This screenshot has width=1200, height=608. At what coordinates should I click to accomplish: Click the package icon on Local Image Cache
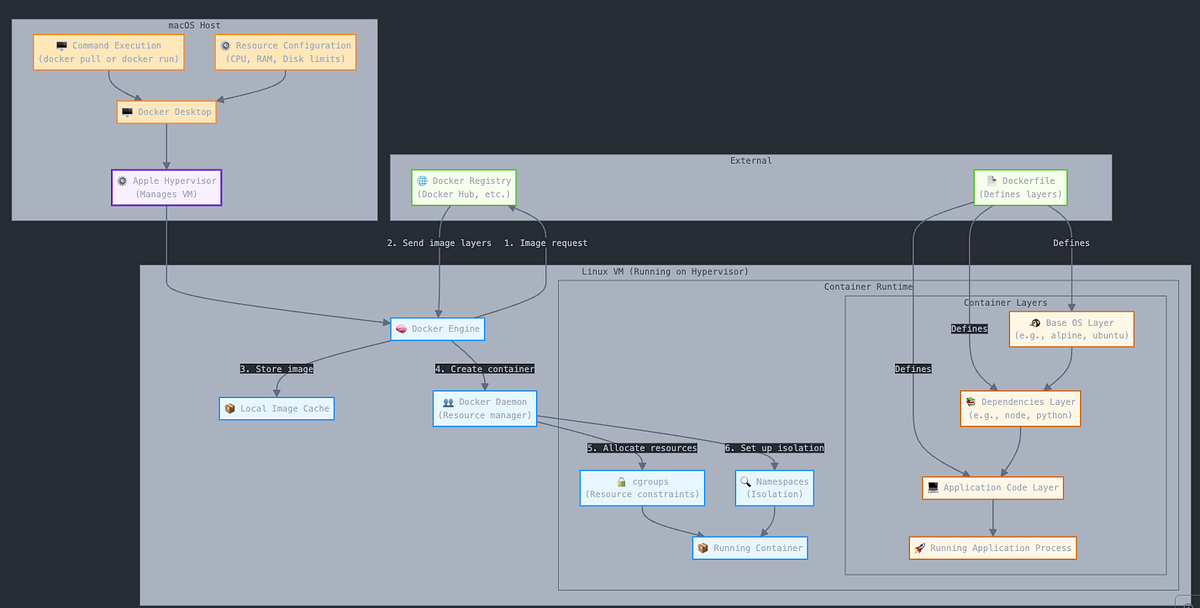pos(229,408)
